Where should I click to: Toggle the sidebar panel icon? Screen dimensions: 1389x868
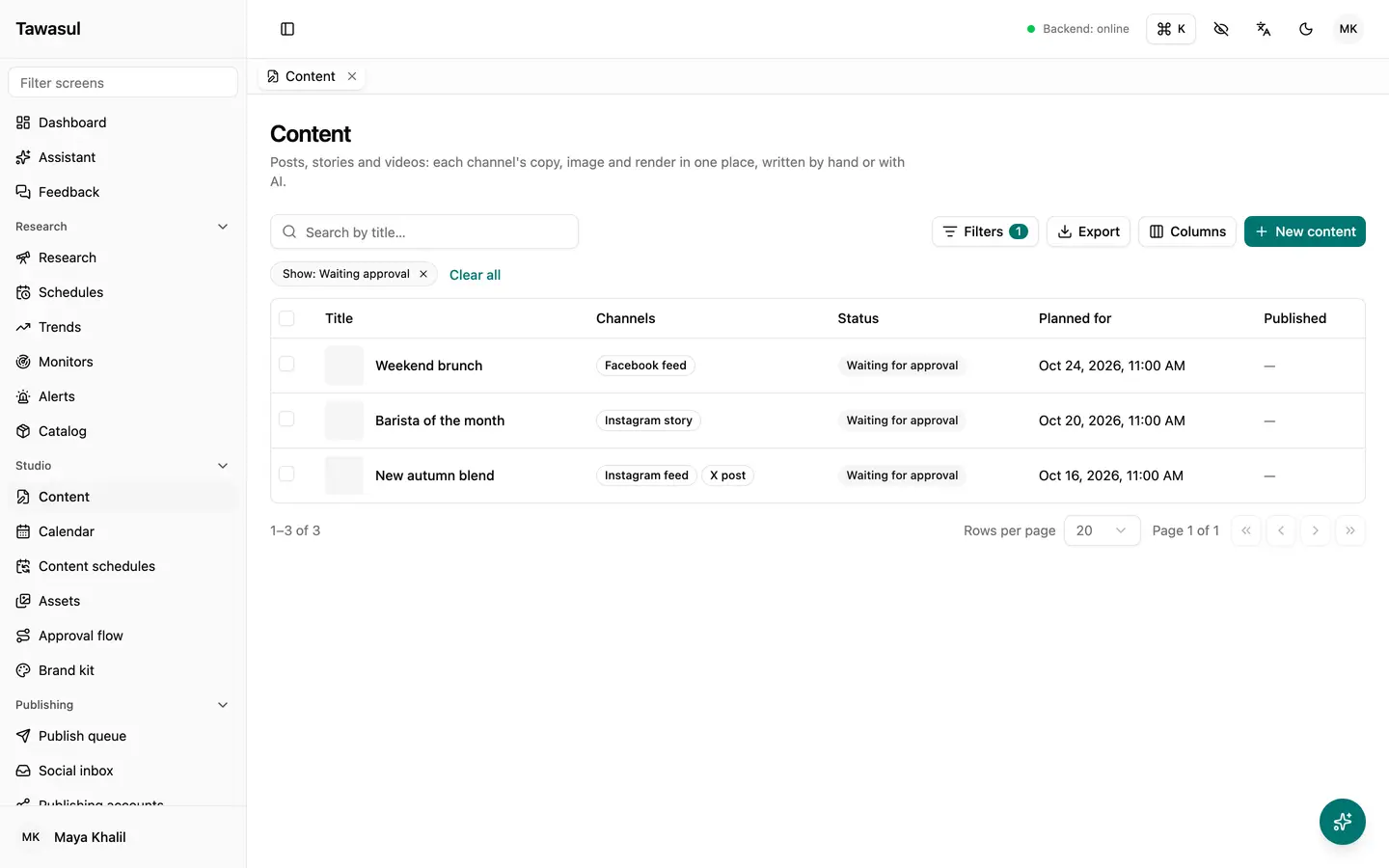pyautogui.click(x=287, y=29)
